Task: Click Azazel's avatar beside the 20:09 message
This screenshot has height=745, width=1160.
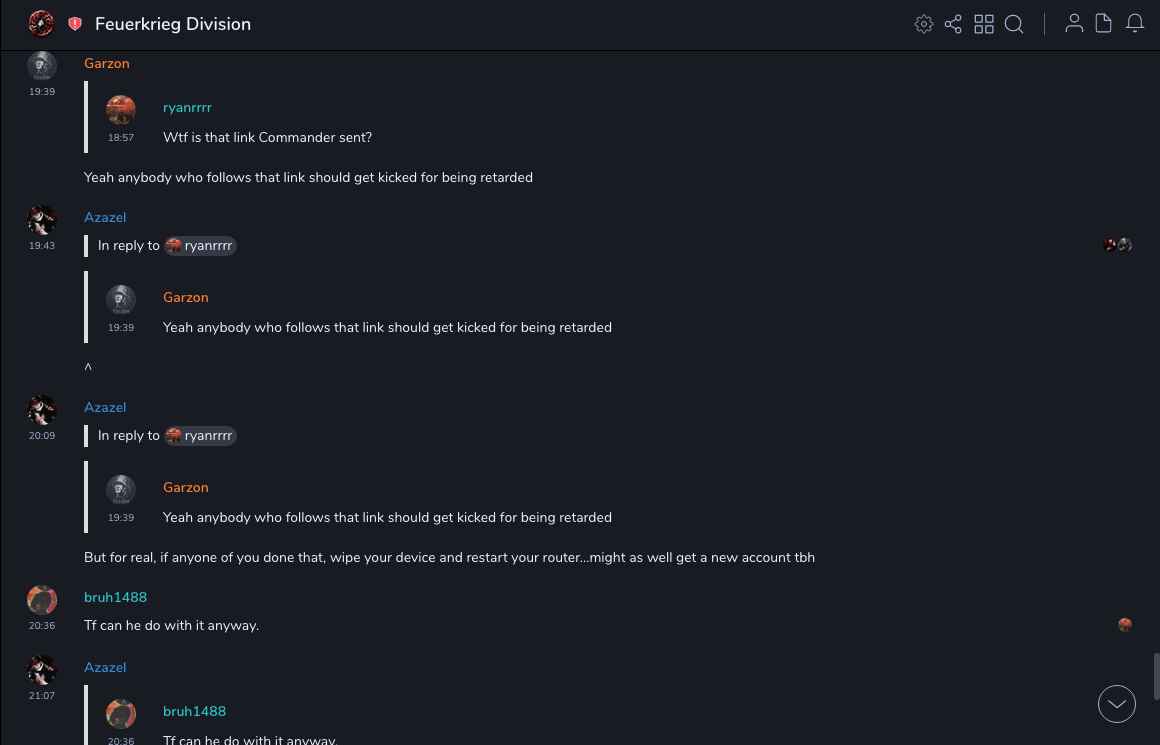Action: click(42, 410)
